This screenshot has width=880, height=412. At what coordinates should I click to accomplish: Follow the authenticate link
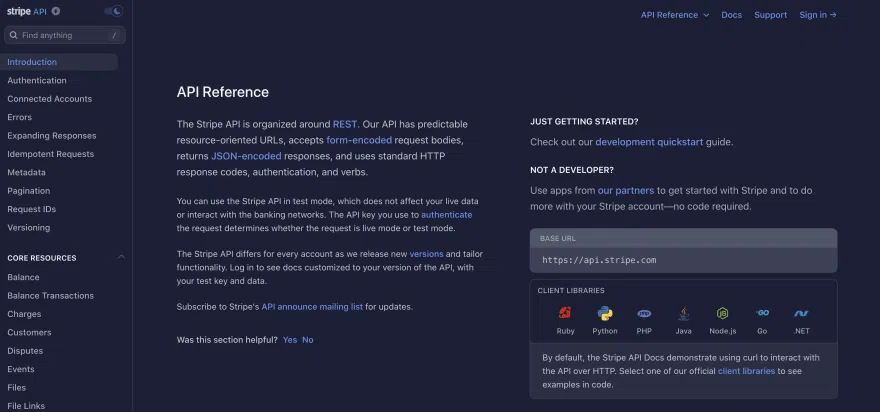pos(447,215)
